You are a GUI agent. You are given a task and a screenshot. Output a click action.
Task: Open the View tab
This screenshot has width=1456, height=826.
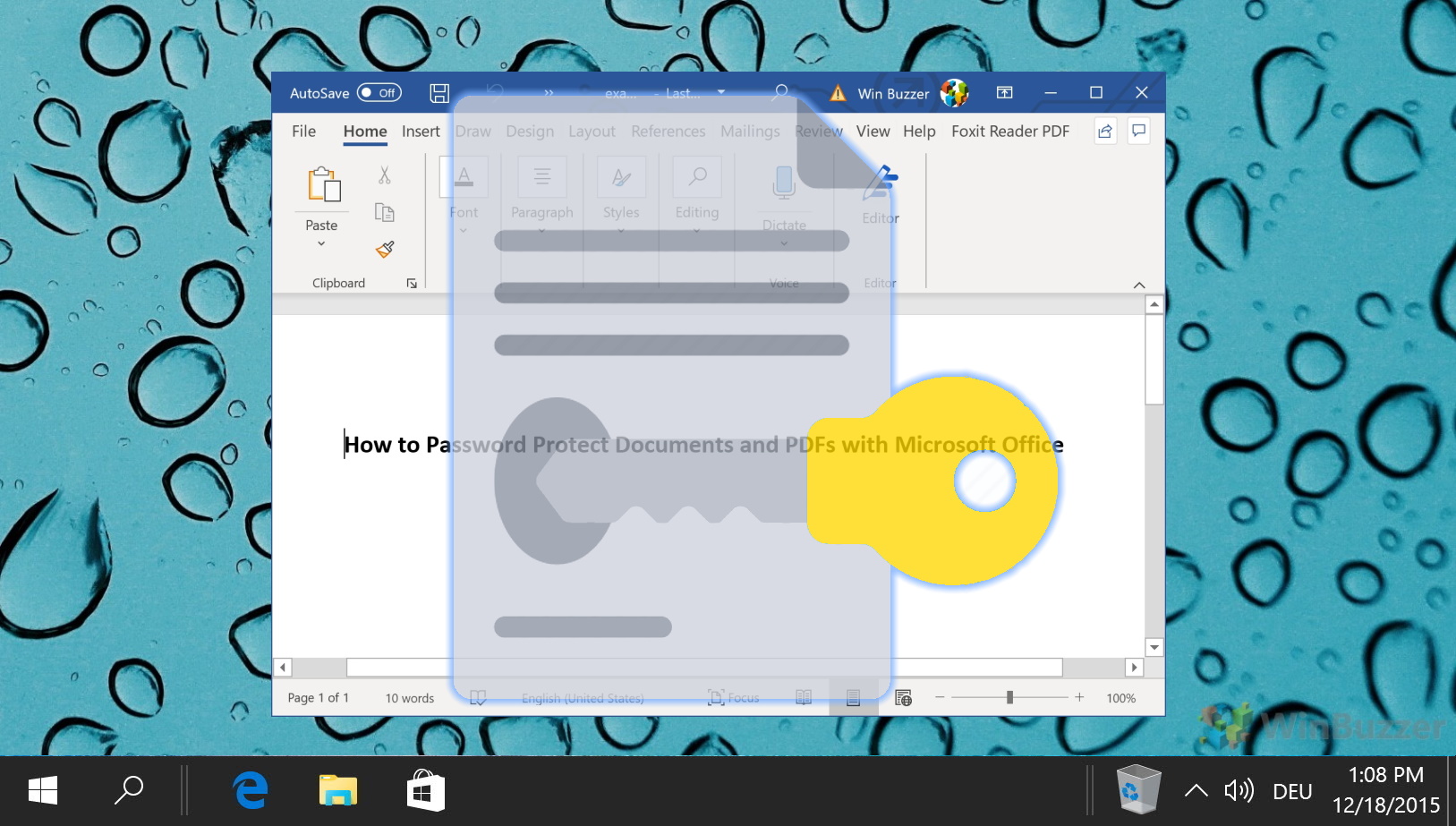[873, 132]
